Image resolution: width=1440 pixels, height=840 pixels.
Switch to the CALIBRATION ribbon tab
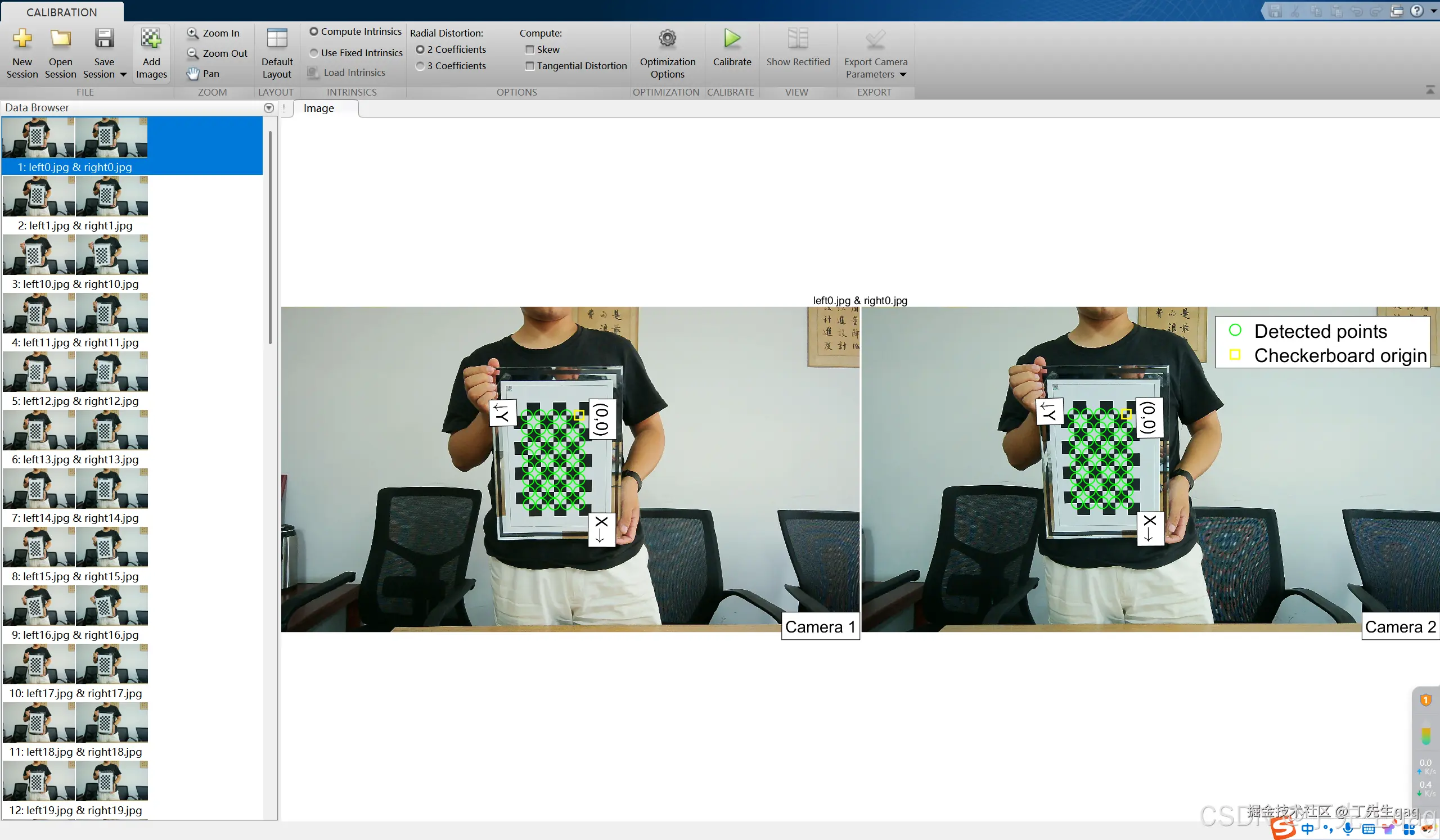[x=62, y=12]
